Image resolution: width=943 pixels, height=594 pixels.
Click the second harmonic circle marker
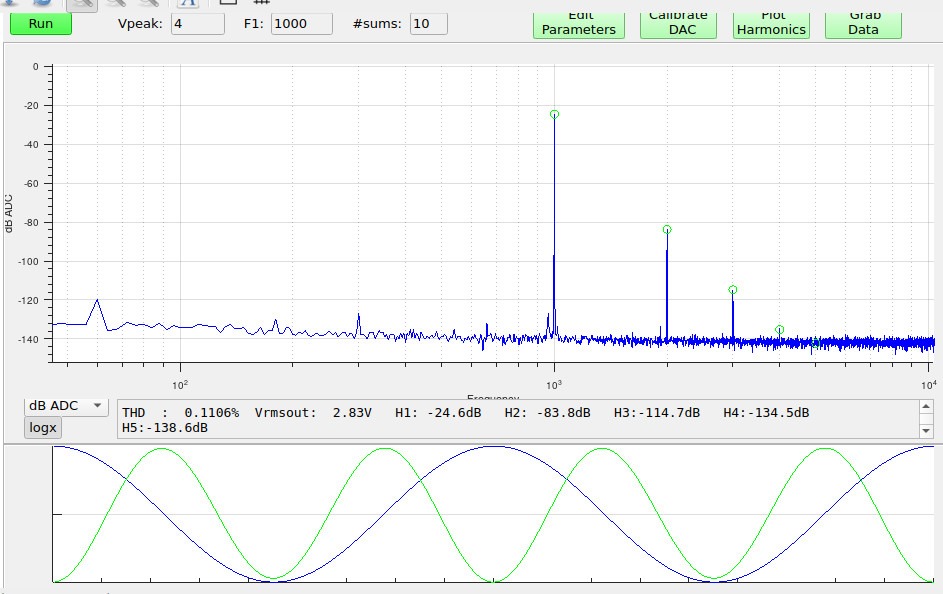667,230
